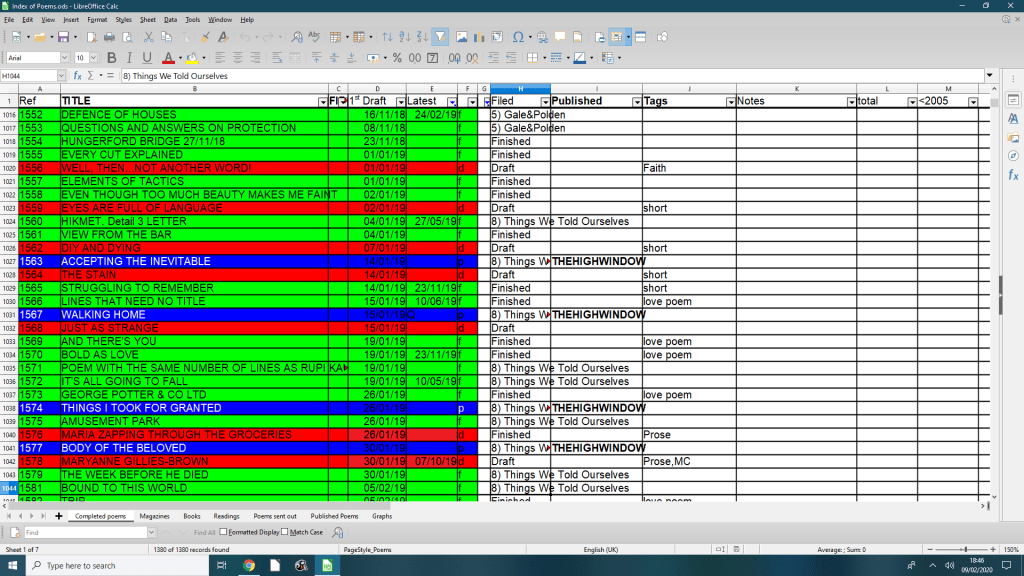1024x576 pixels.
Task: Select the Poems sent out tab
Action: tap(276, 516)
